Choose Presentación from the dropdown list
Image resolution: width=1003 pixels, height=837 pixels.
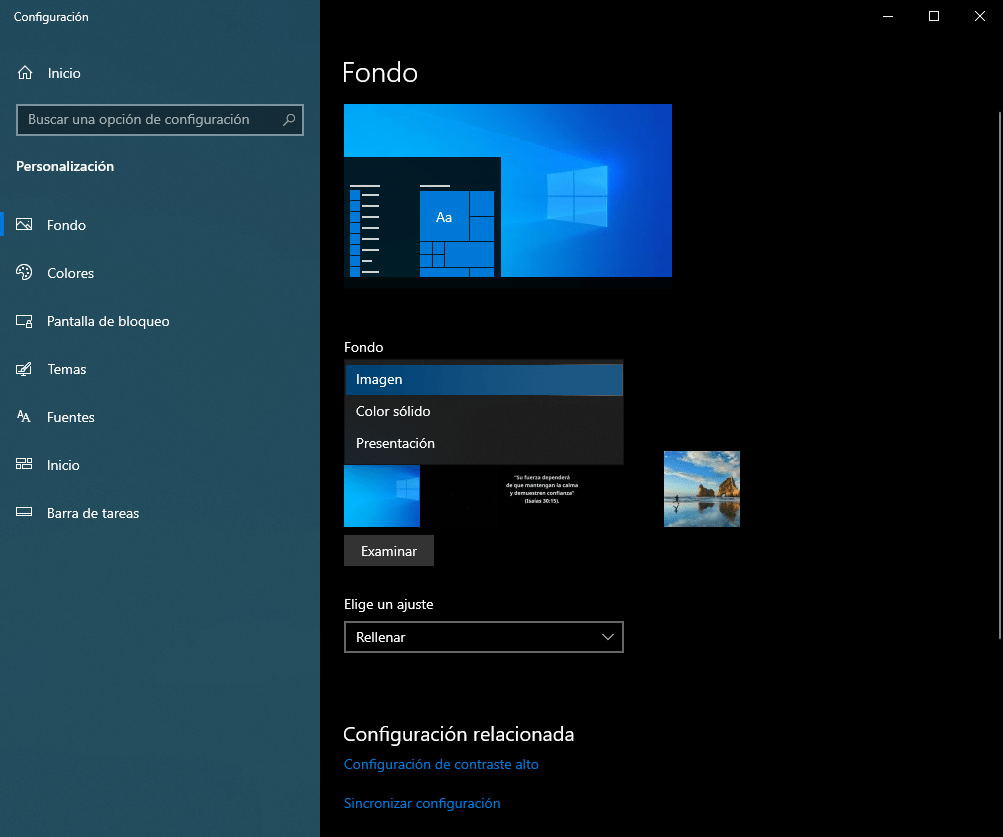tap(483, 444)
